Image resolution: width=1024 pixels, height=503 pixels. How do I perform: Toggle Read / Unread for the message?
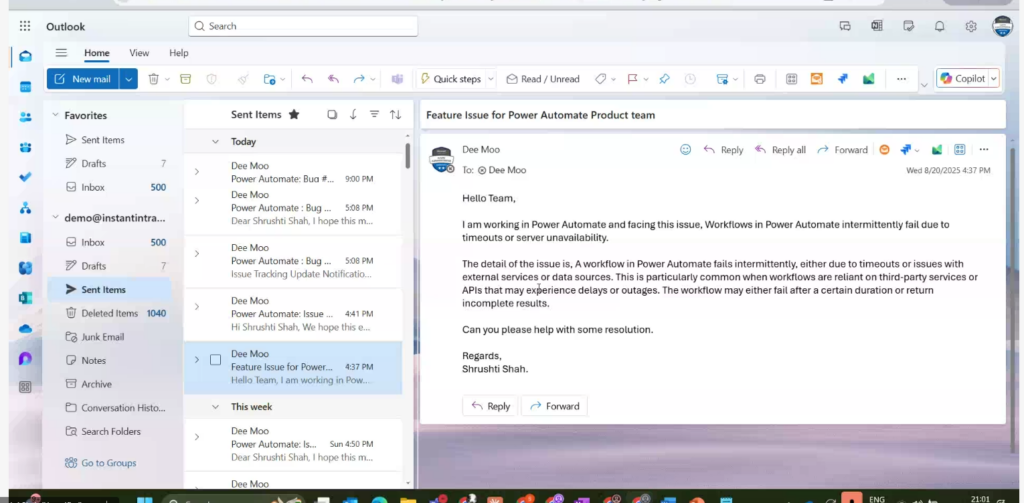tap(543, 79)
